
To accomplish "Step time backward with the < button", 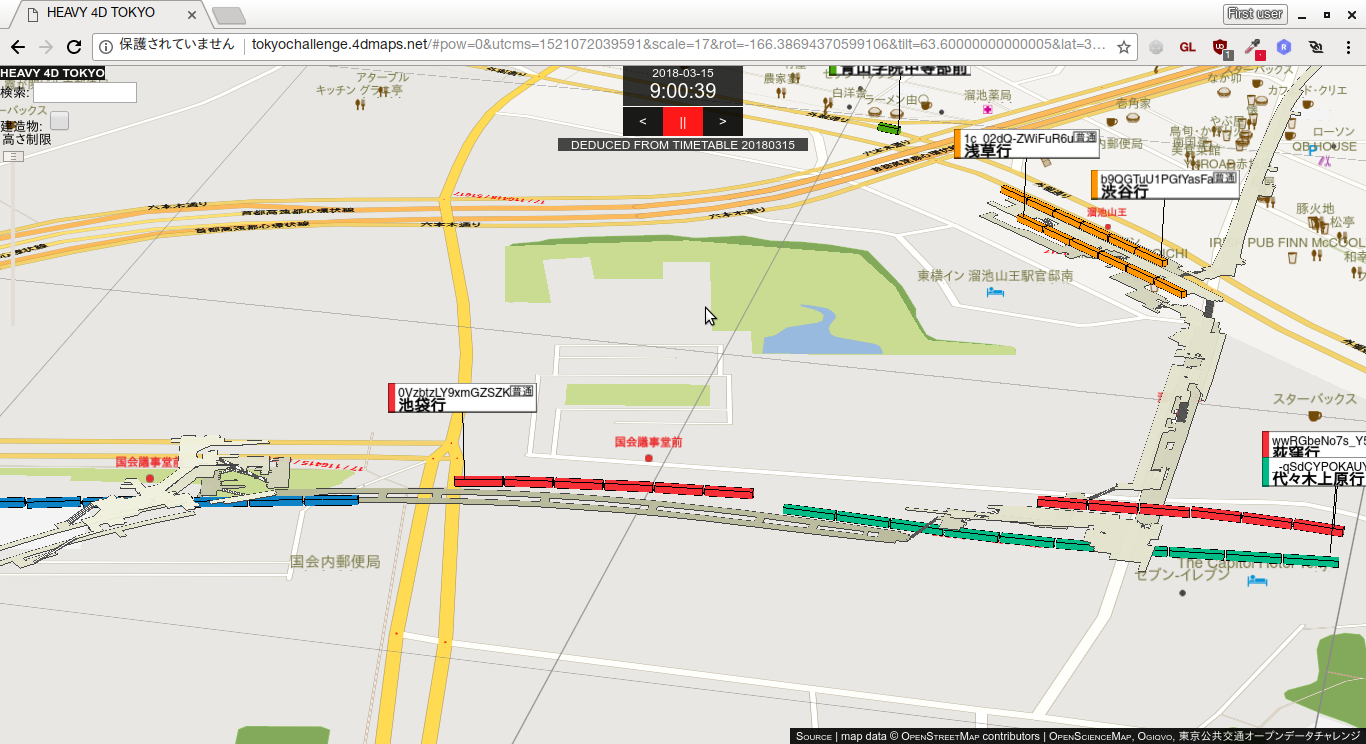I will point(643,121).
